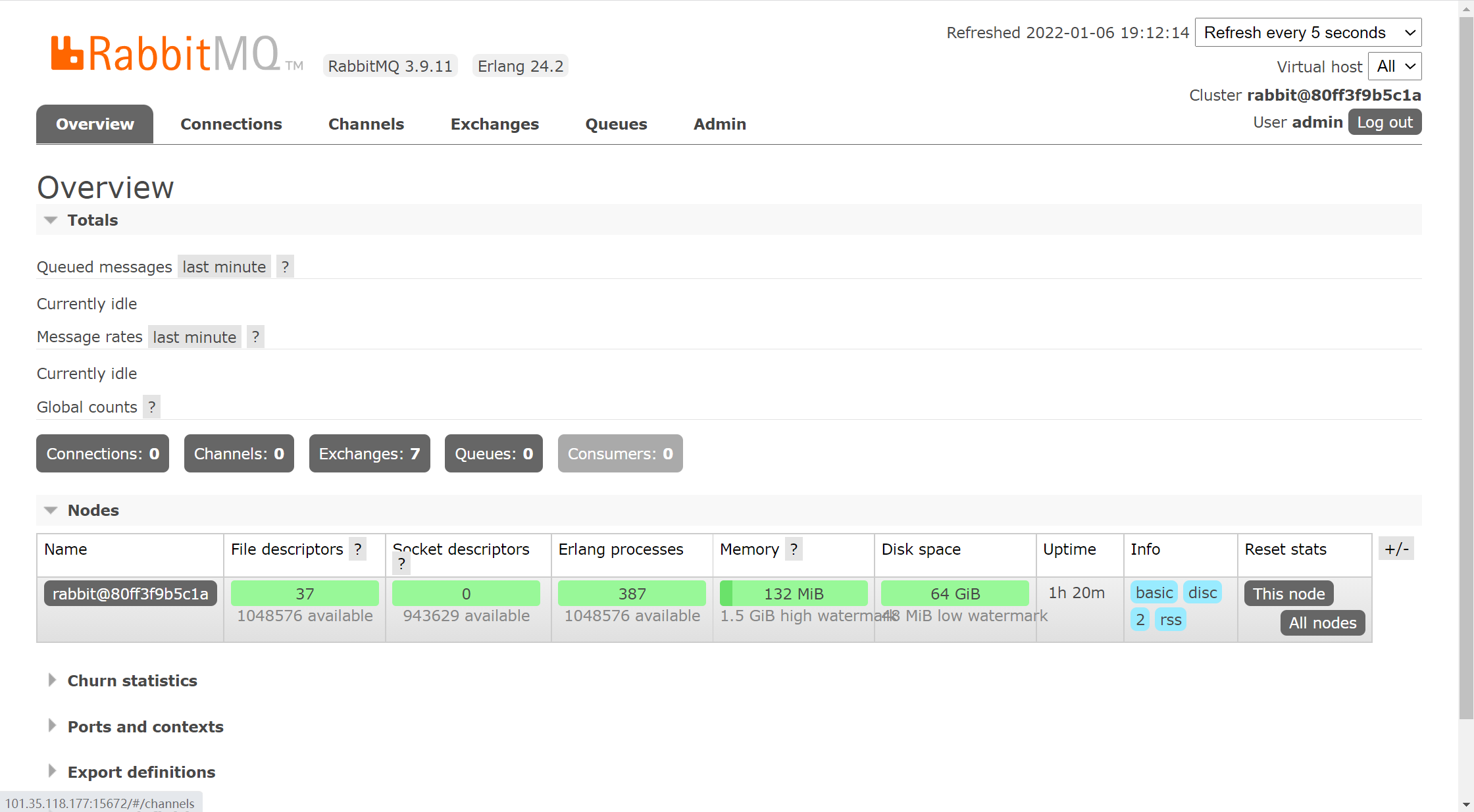Switch to the Channels tab
The image size is (1474, 812).
point(366,124)
